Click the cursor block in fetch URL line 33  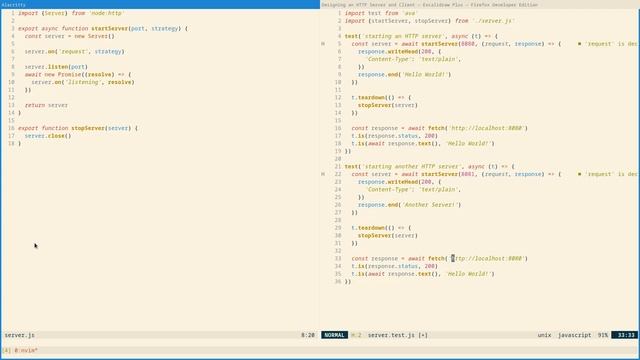click(453, 258)
